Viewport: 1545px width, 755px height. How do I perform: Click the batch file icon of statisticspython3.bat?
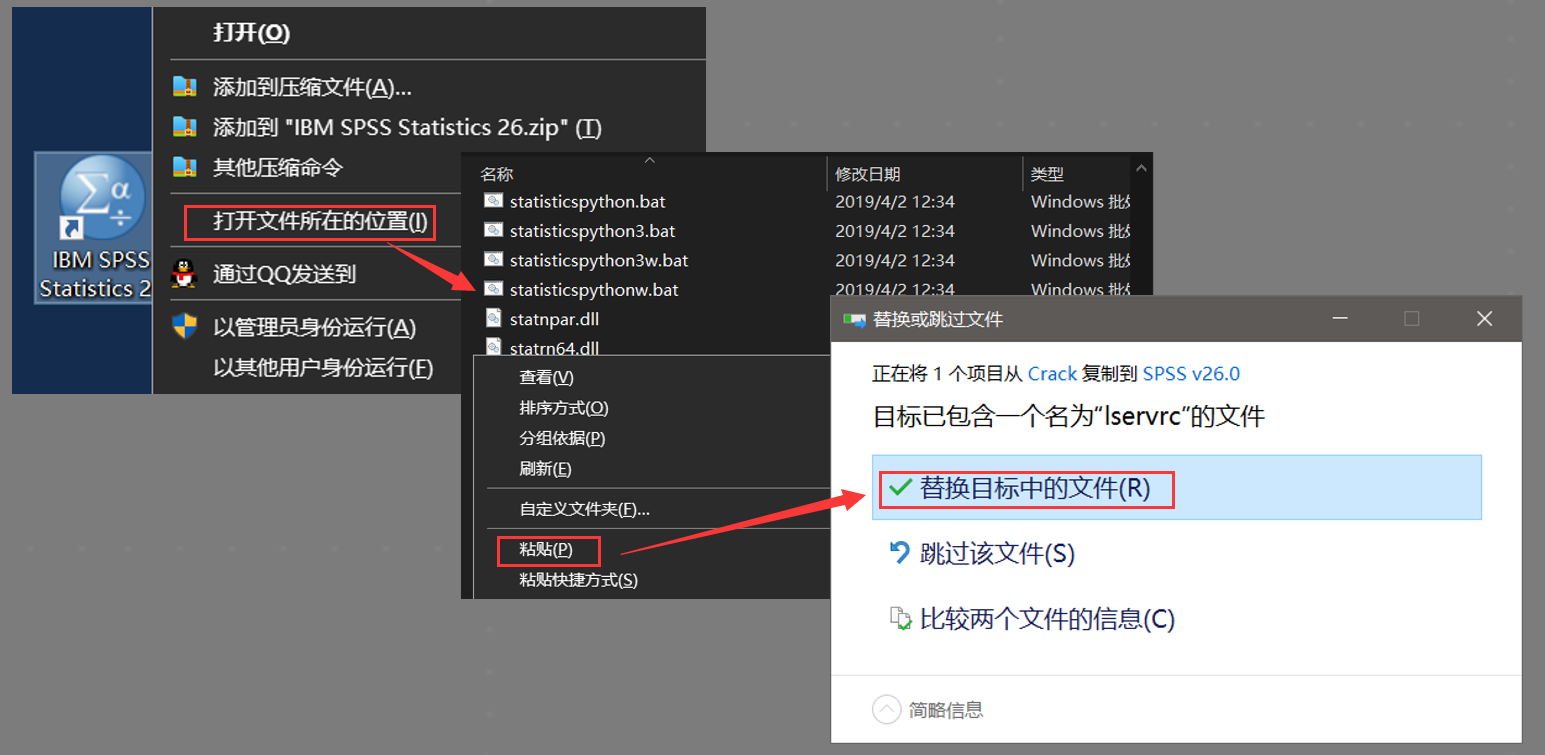[x=493, y=230]
